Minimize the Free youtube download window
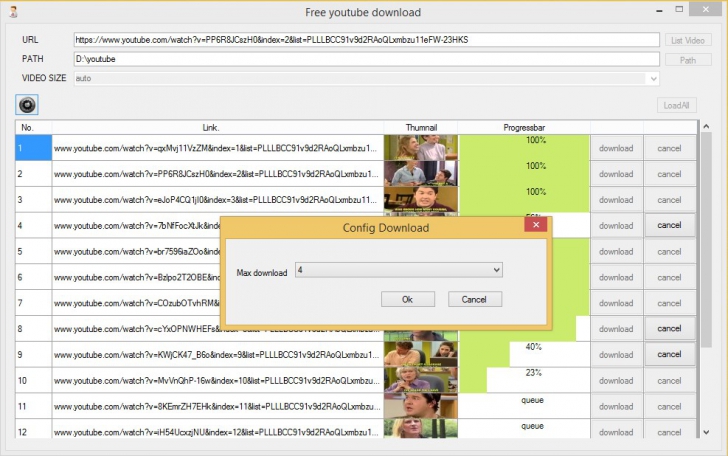The width and height of the screenshot is (728, 456). [x=659, y=10]
